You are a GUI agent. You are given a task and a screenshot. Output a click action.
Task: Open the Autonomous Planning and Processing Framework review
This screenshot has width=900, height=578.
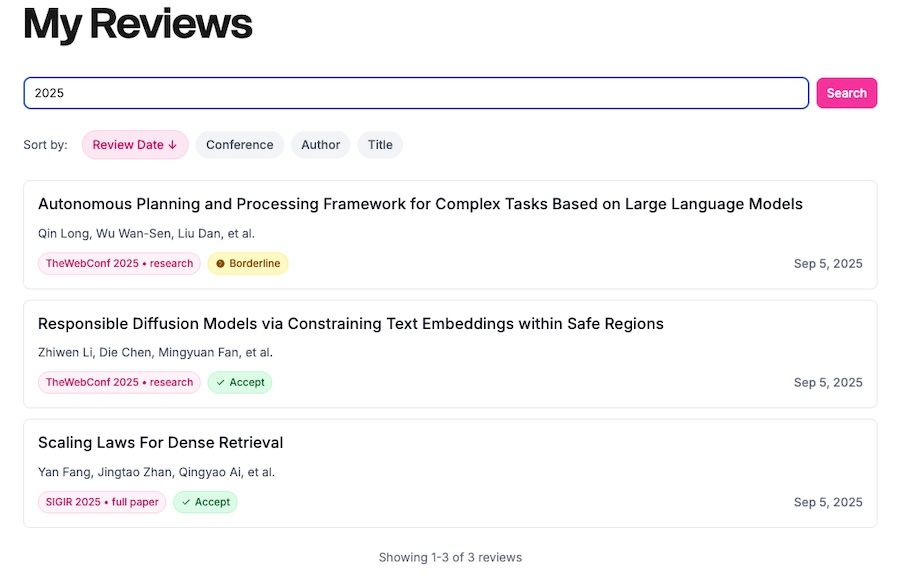tap(420, 204)
